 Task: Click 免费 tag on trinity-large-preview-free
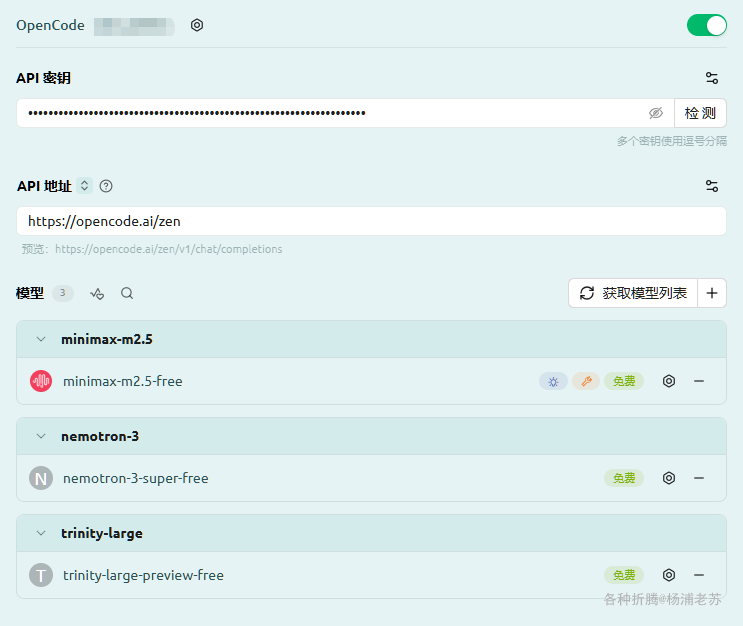click(624, 575)
